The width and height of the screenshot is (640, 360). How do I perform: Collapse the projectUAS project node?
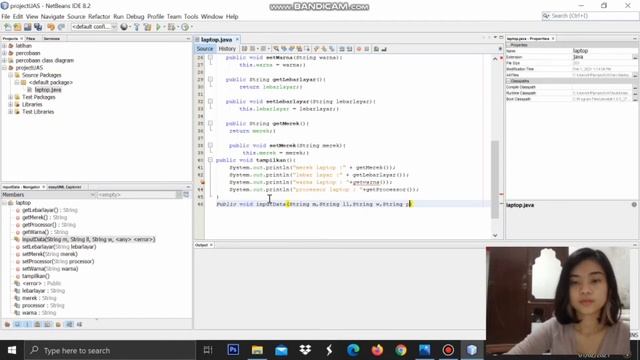tap(4, 68)
